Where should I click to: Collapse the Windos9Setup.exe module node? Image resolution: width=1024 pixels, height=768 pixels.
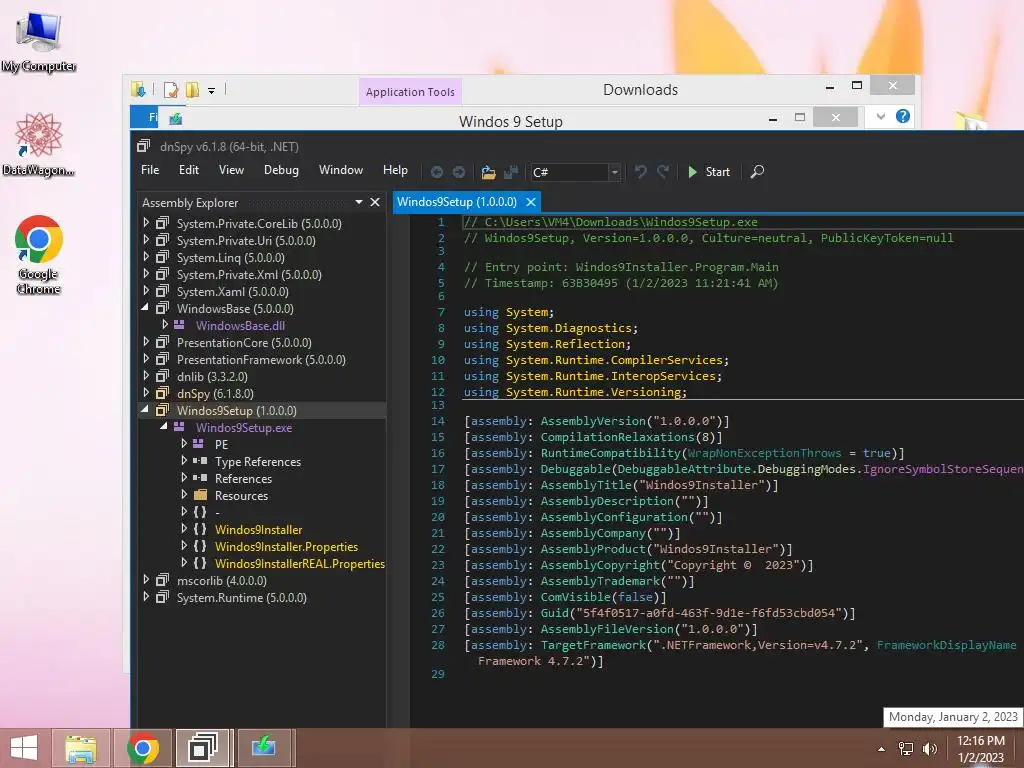pyautogui.click(x=165, y=426)
